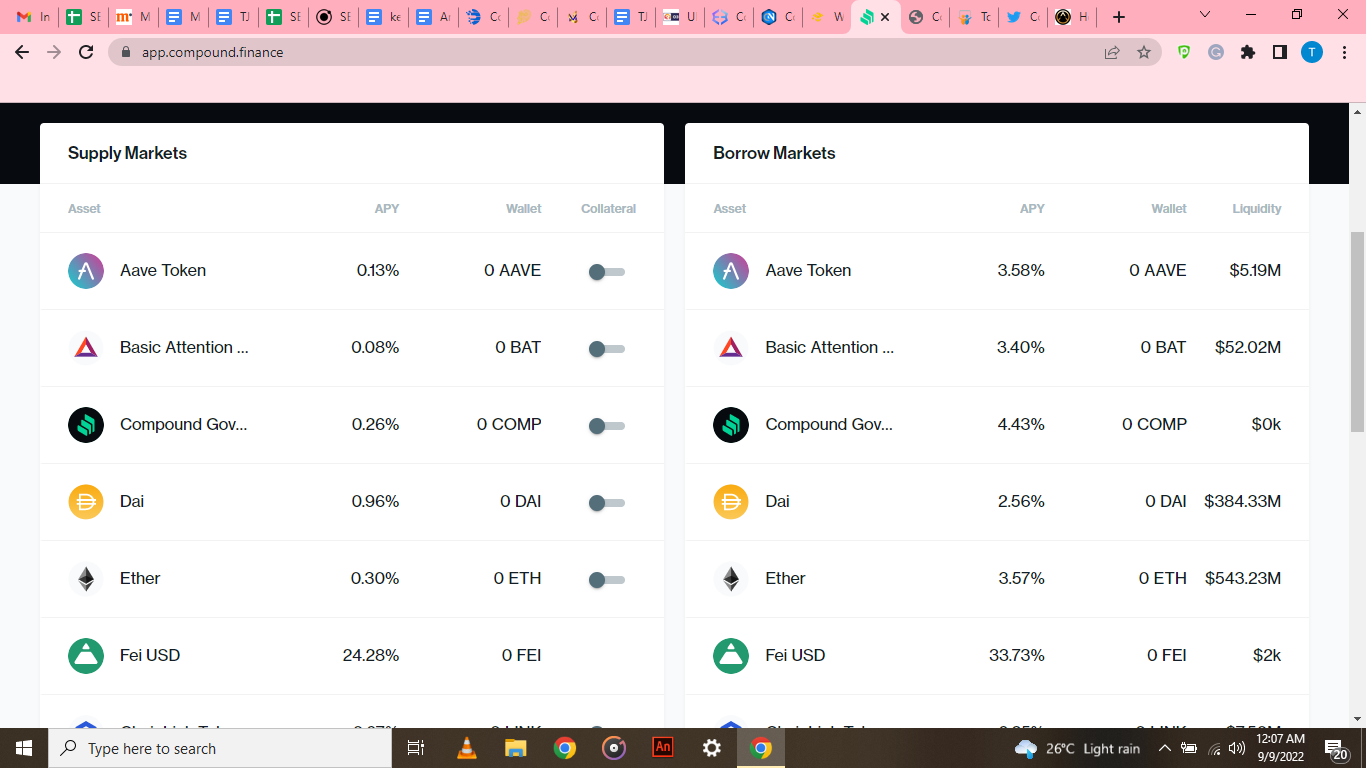Open the Chrome tab search dropdown
Viewport: 1366px width, 768px height.
tap(1205, 15)
